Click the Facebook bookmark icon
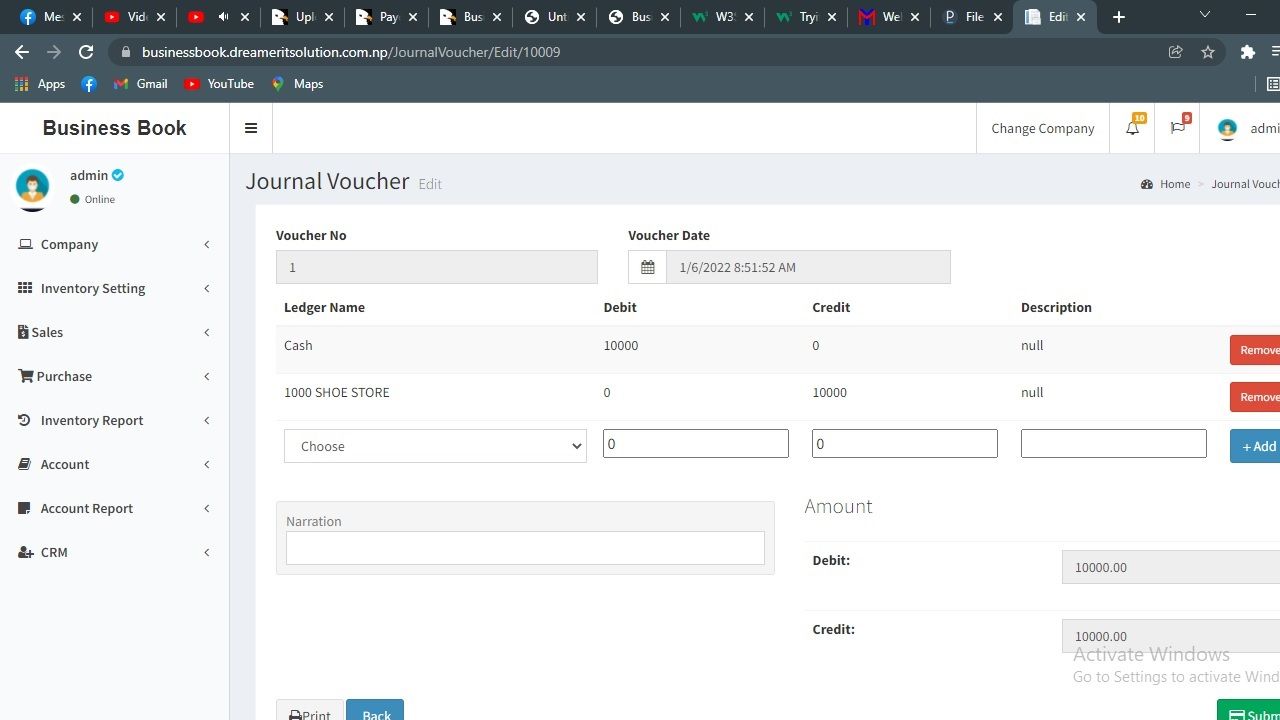This screenshot has height=720, width=1280. point(89,84)
